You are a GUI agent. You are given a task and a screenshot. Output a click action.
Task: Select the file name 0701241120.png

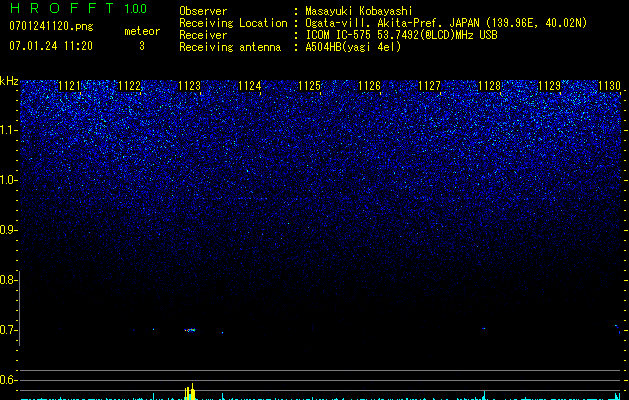[x=51, y=27]
